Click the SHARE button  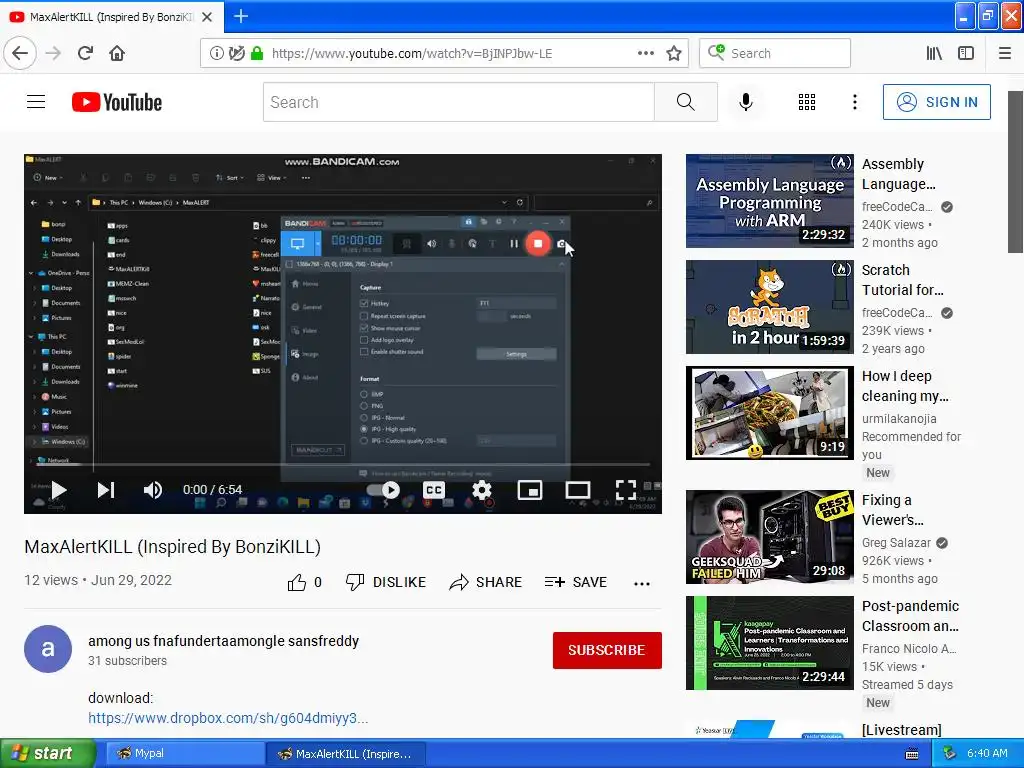pyautogui.click(x=485, y=582)
